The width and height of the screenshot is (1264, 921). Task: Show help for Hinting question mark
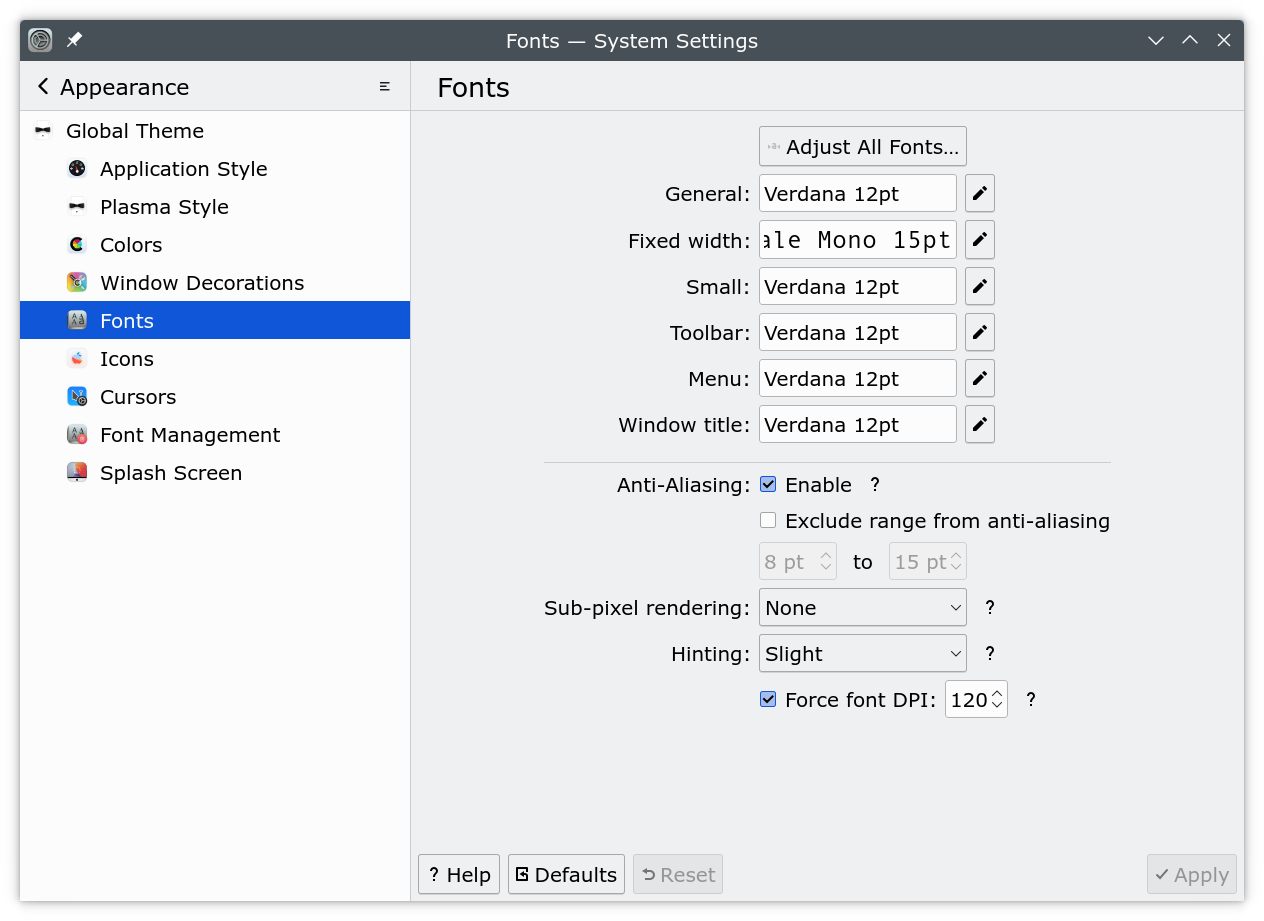[x=990, y=653]
